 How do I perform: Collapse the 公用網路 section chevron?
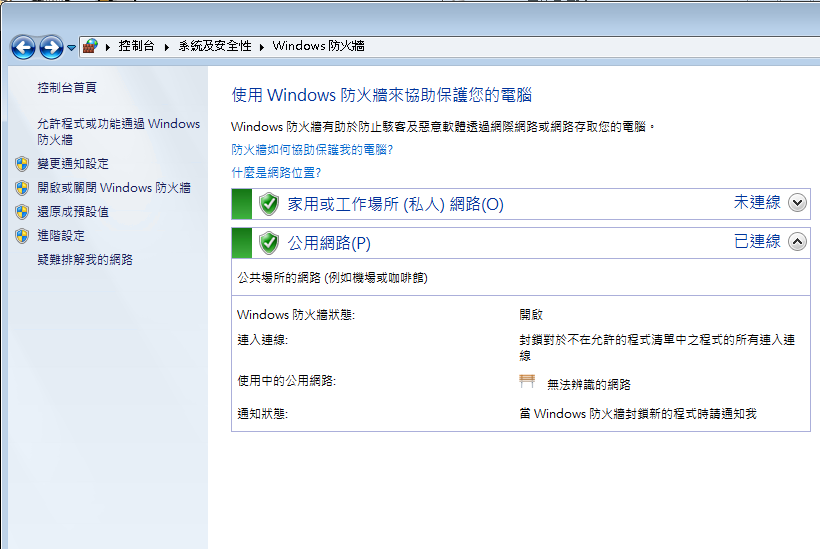pyautogui.click(x=798, y=242)
